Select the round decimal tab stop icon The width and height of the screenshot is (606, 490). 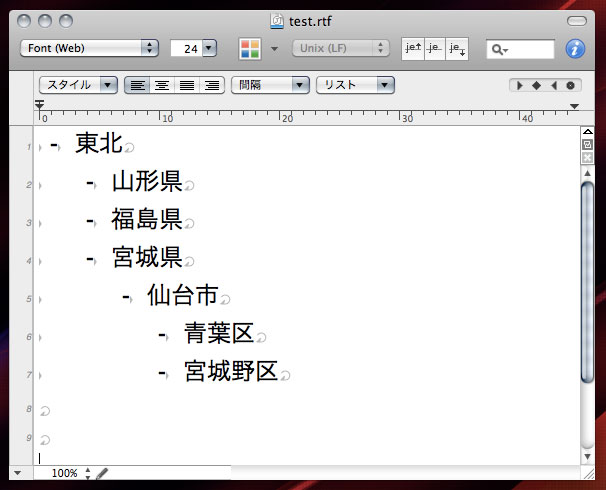coord(570,85)
